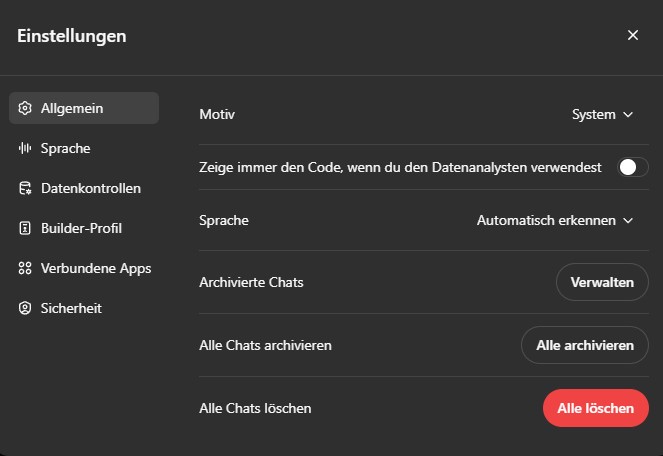The width and height of the screenshot is (663, 456).
Task: Click the red Alle löschen button
Action: click(x=596, y=408)
